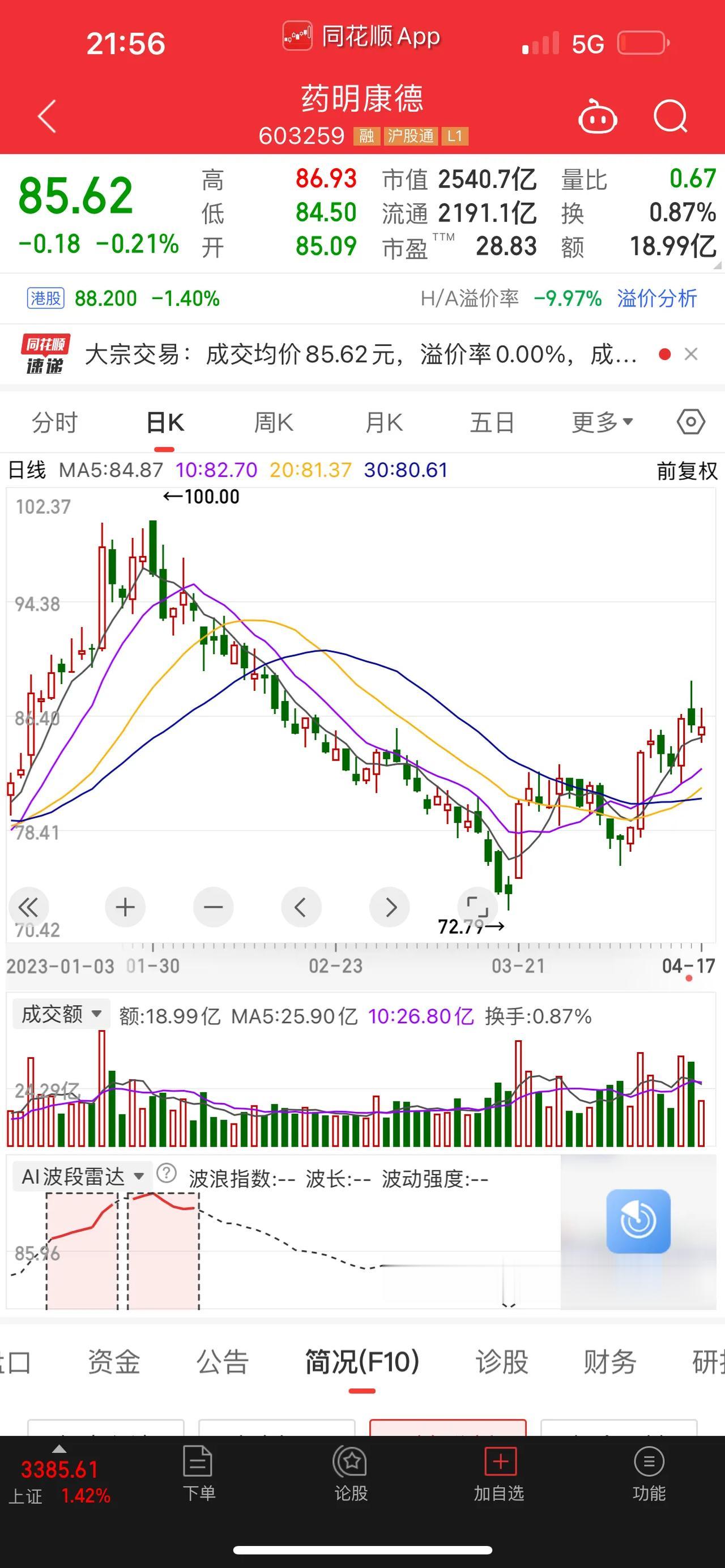Tap 量比 0.67 value

pyautogui.click(x=693, y=178)
